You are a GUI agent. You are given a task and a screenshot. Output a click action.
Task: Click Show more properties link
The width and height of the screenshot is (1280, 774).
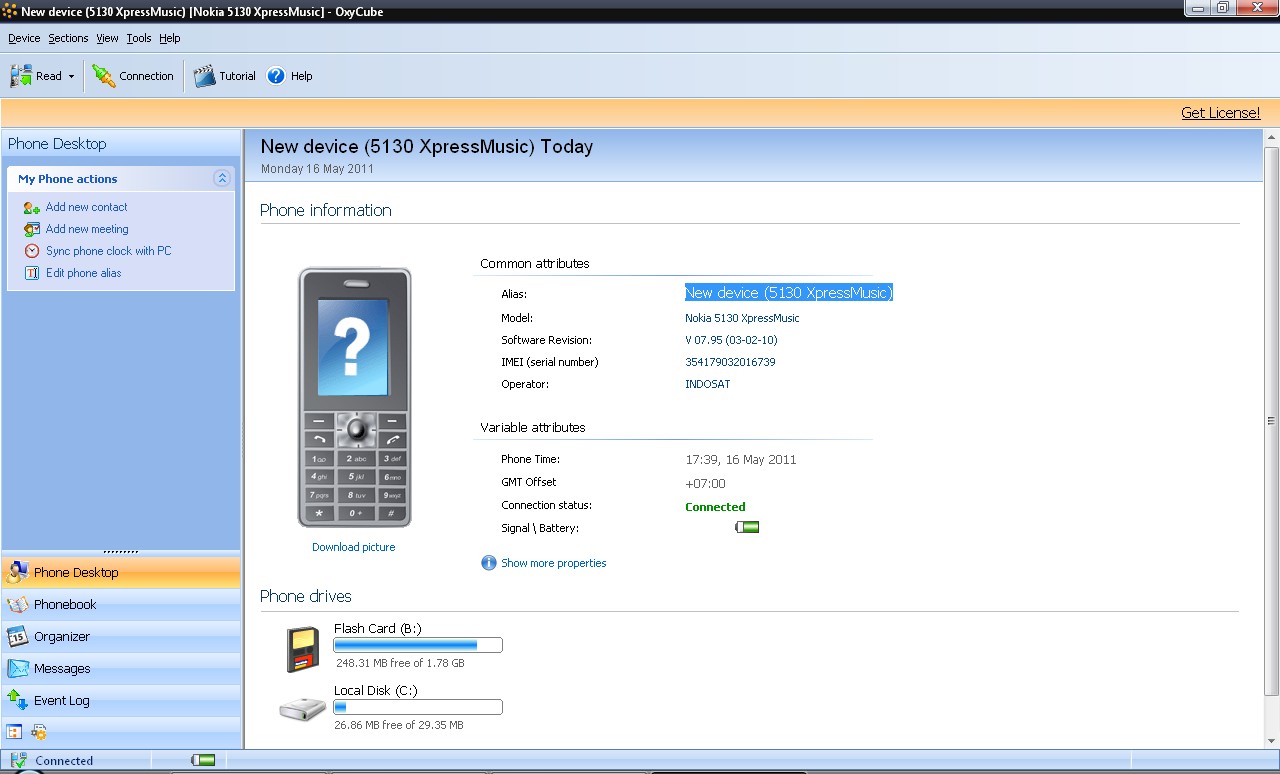(553, 563)
